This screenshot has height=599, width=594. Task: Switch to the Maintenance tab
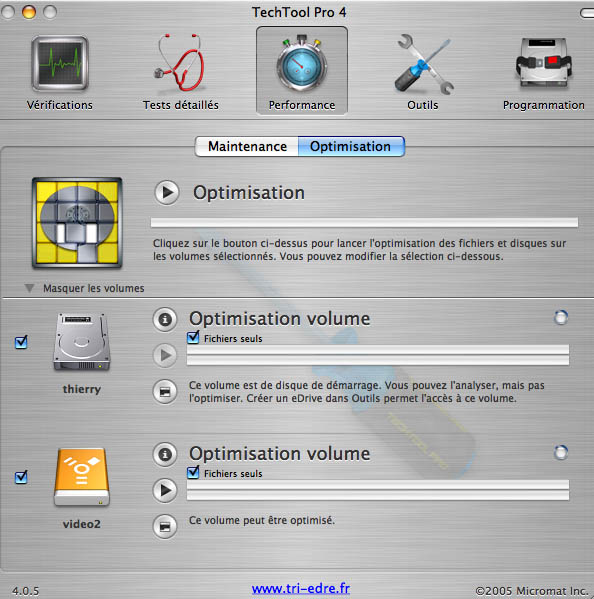pyautogui.click(x=247, y=146)
